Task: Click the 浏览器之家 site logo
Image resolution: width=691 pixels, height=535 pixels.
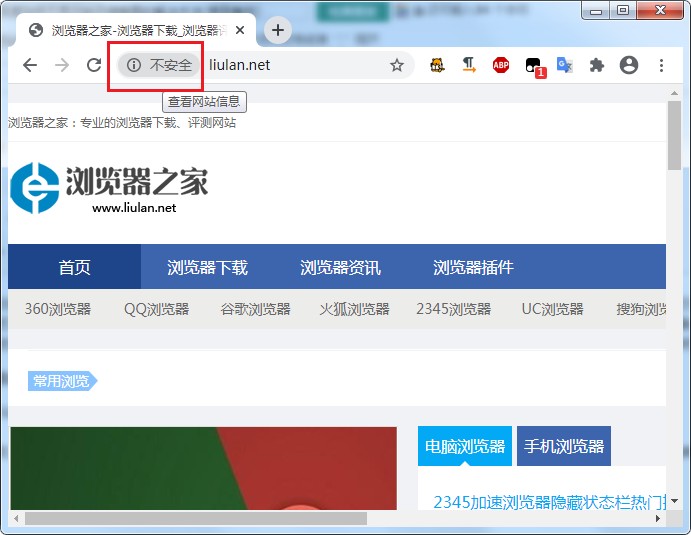Action: coord(109,188)
